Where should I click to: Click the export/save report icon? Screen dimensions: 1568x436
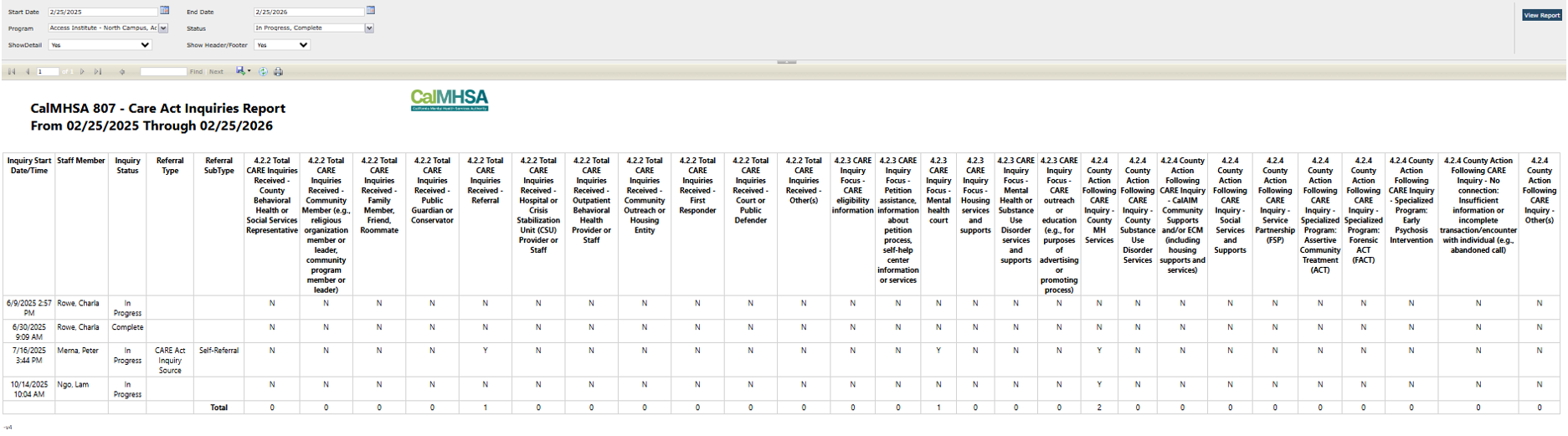(x=241, y=72)
